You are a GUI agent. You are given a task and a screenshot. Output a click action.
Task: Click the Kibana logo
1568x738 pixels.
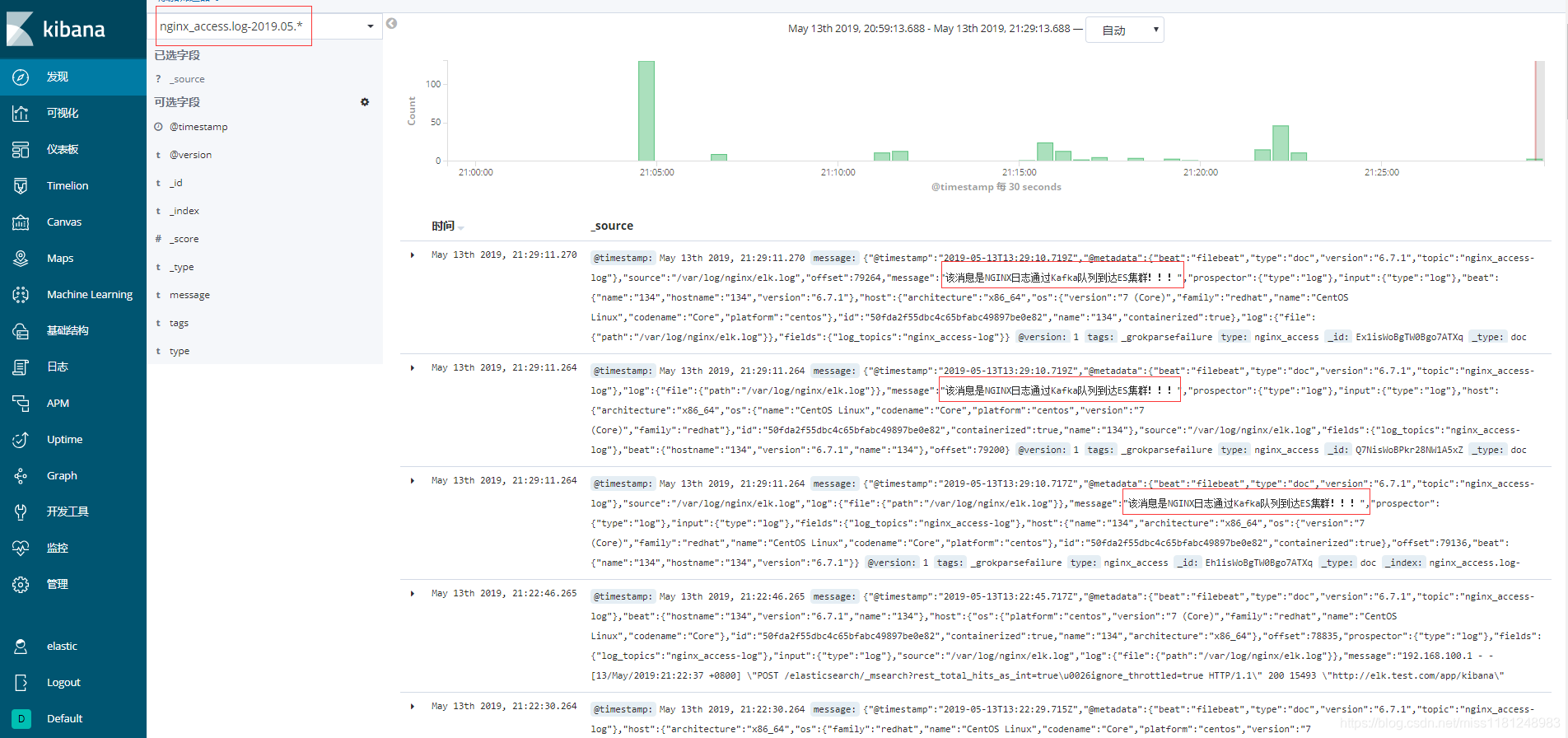(56, 29)
